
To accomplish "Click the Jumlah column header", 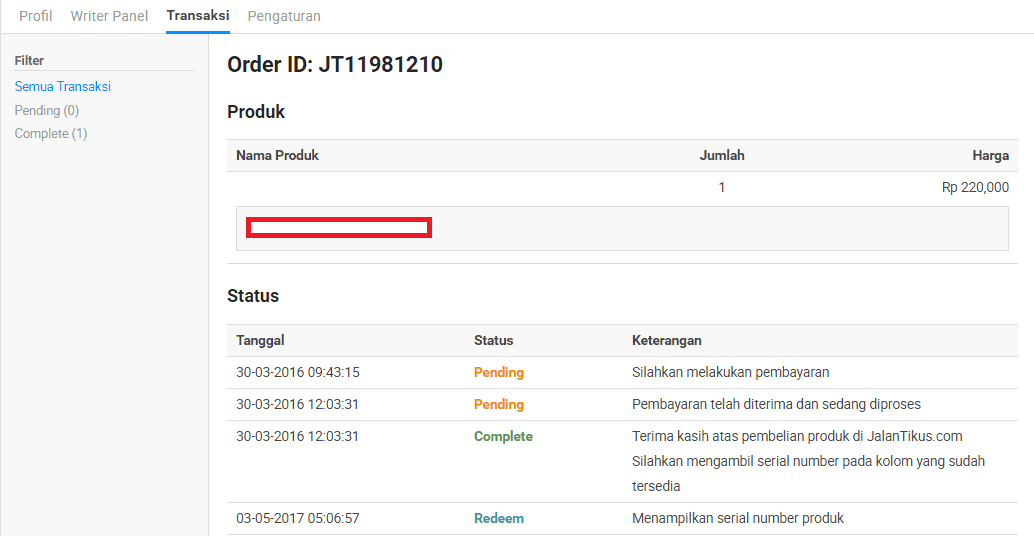I will pos(721,156).
